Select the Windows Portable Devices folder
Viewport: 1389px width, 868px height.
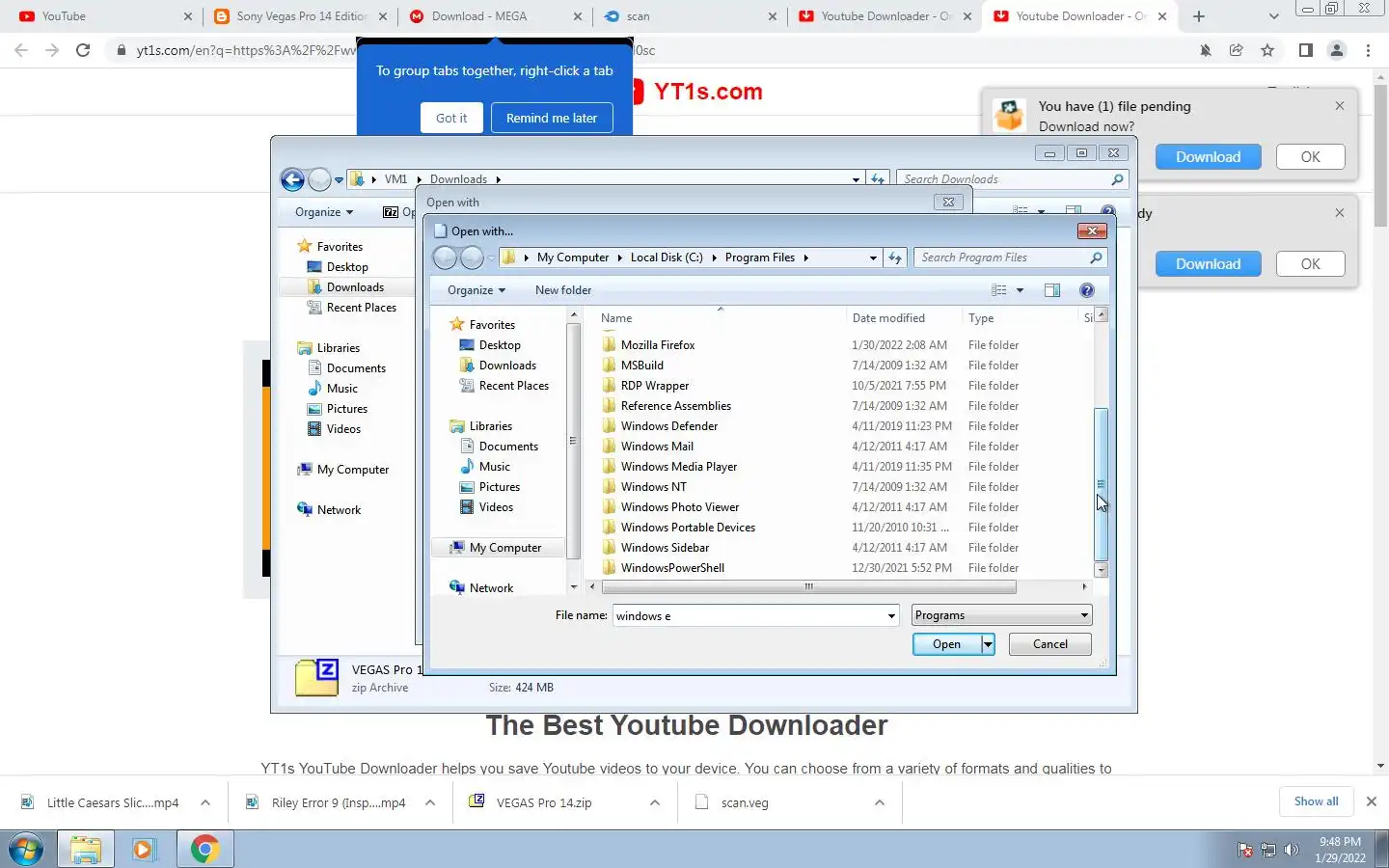[x=688, y=528]
